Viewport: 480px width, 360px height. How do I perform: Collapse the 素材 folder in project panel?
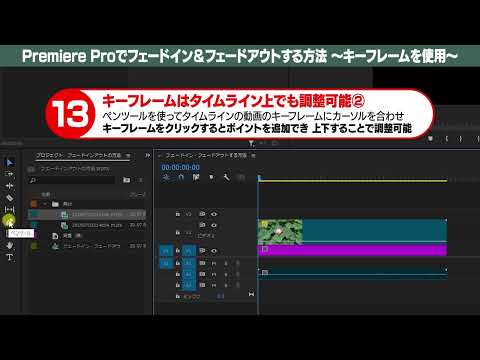[45, 204]
